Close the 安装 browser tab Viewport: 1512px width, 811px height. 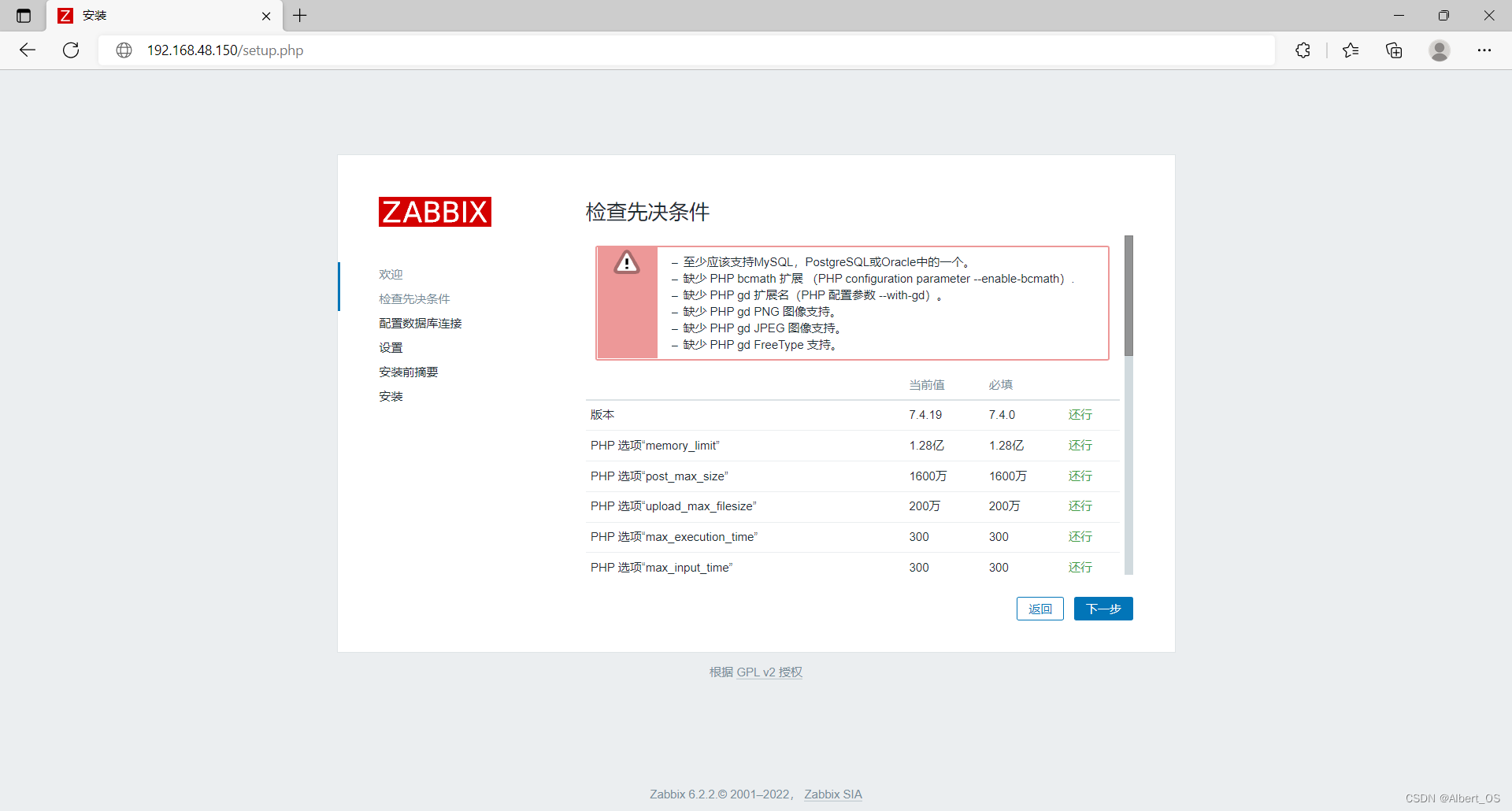click(x=266, y=16)
